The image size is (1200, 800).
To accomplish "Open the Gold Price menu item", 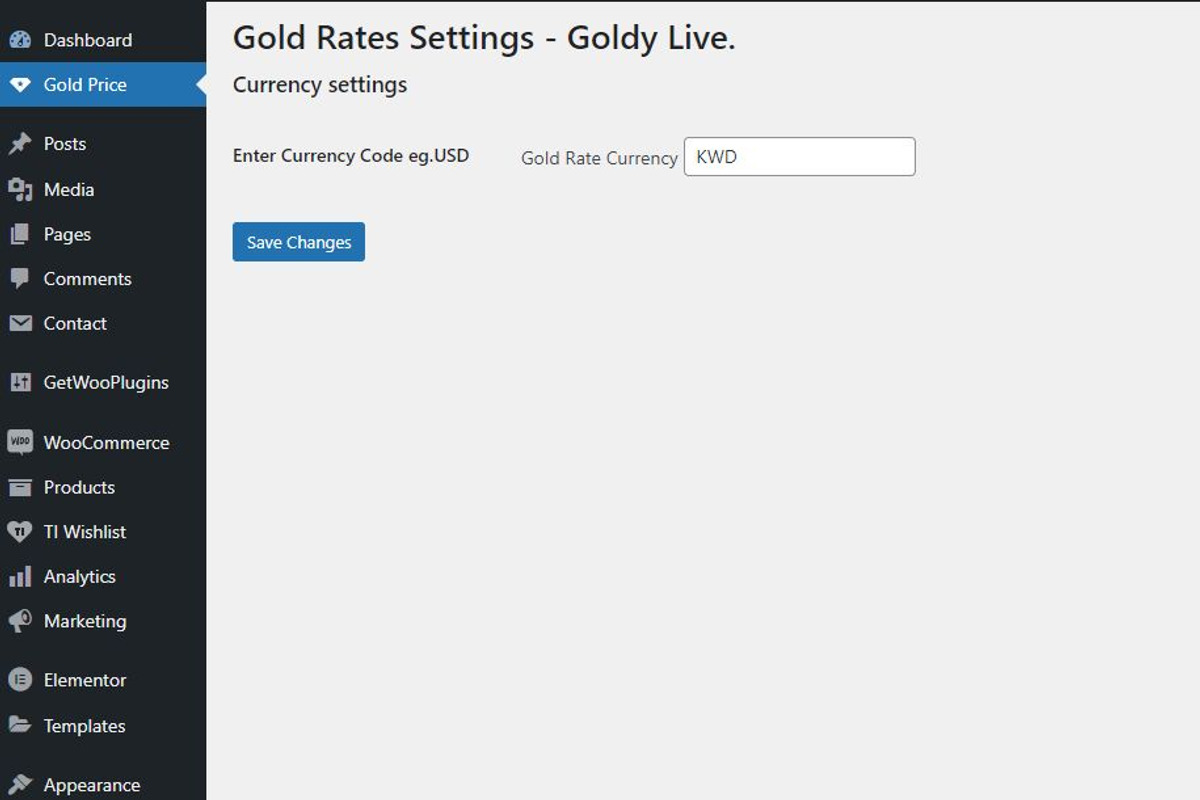I will (x=103, y=85).
